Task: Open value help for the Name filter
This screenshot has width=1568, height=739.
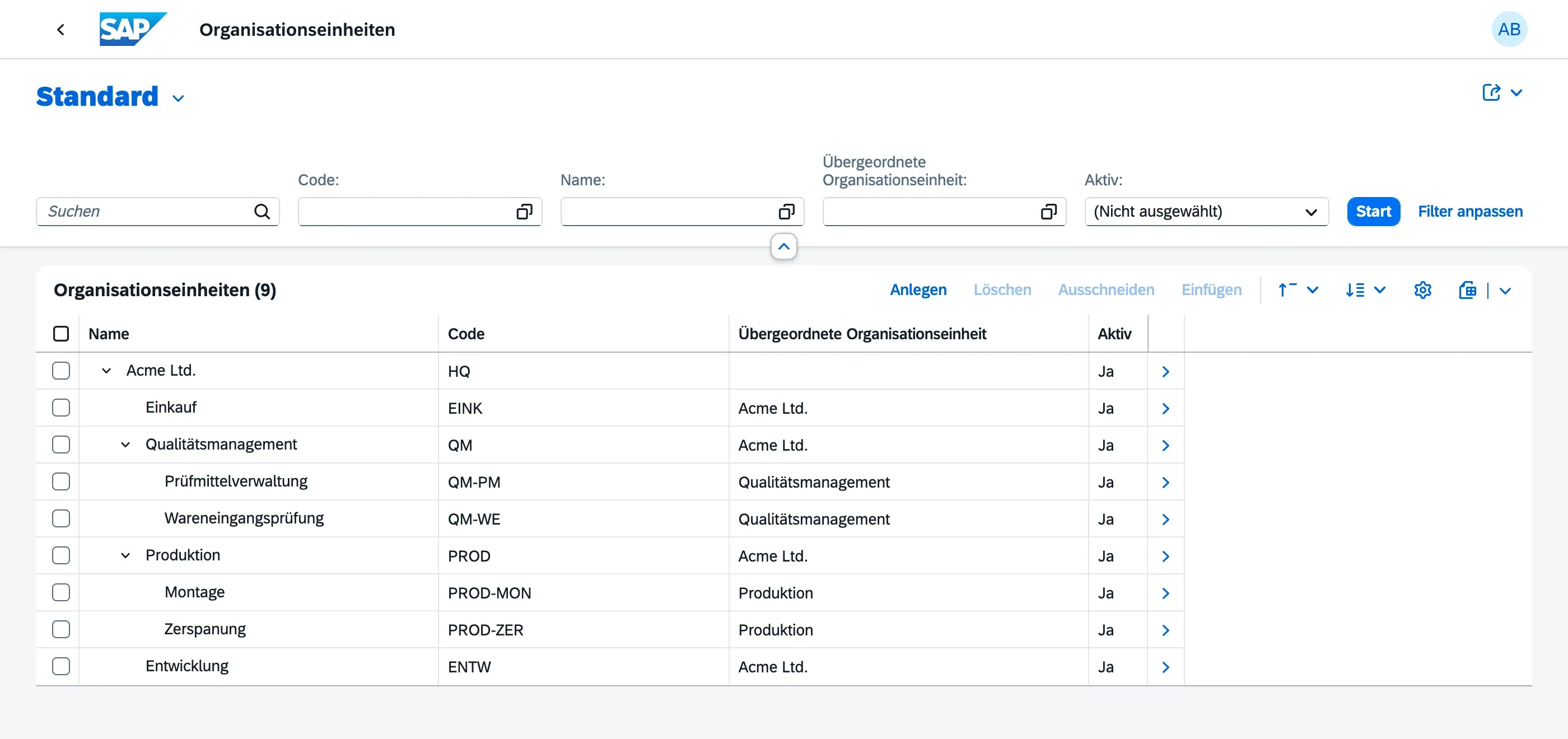Action: (786, 211)
